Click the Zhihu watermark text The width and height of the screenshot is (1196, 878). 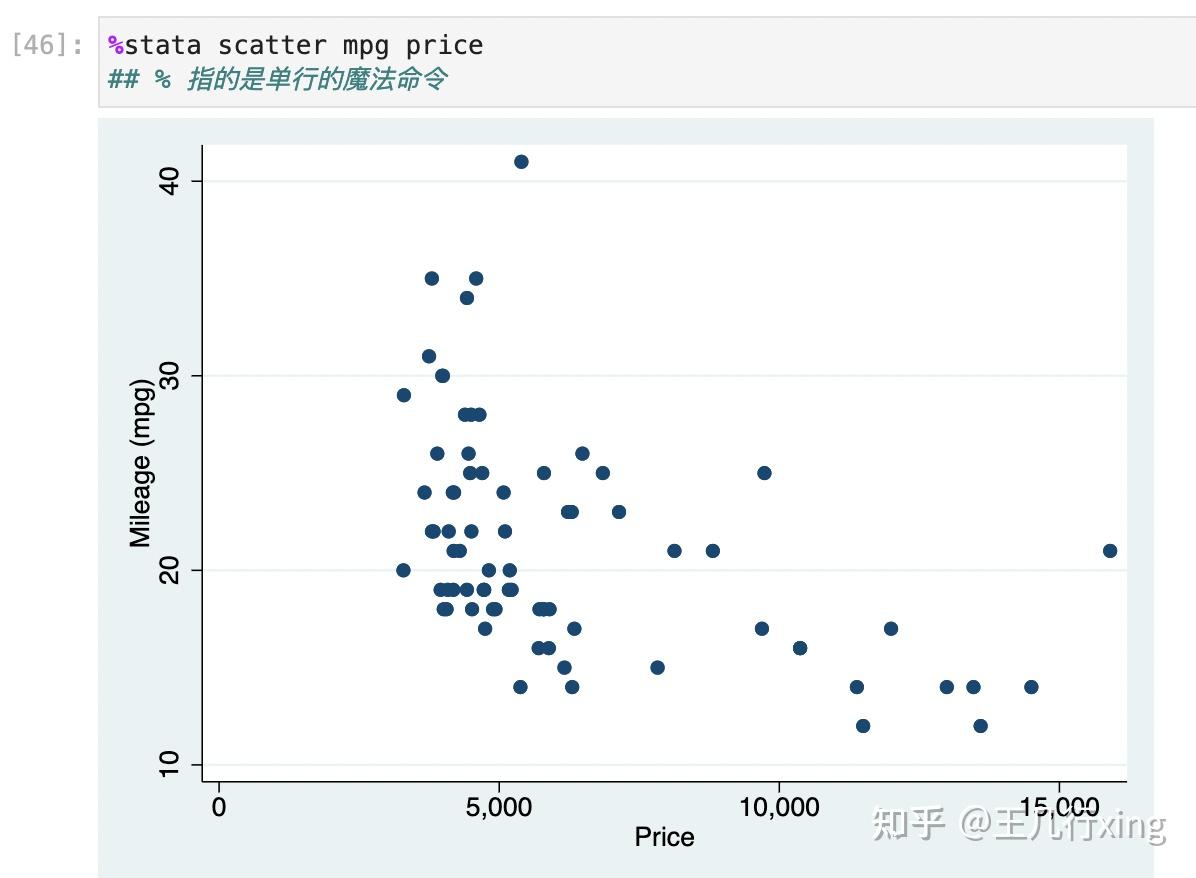(x=1018, y=825)
